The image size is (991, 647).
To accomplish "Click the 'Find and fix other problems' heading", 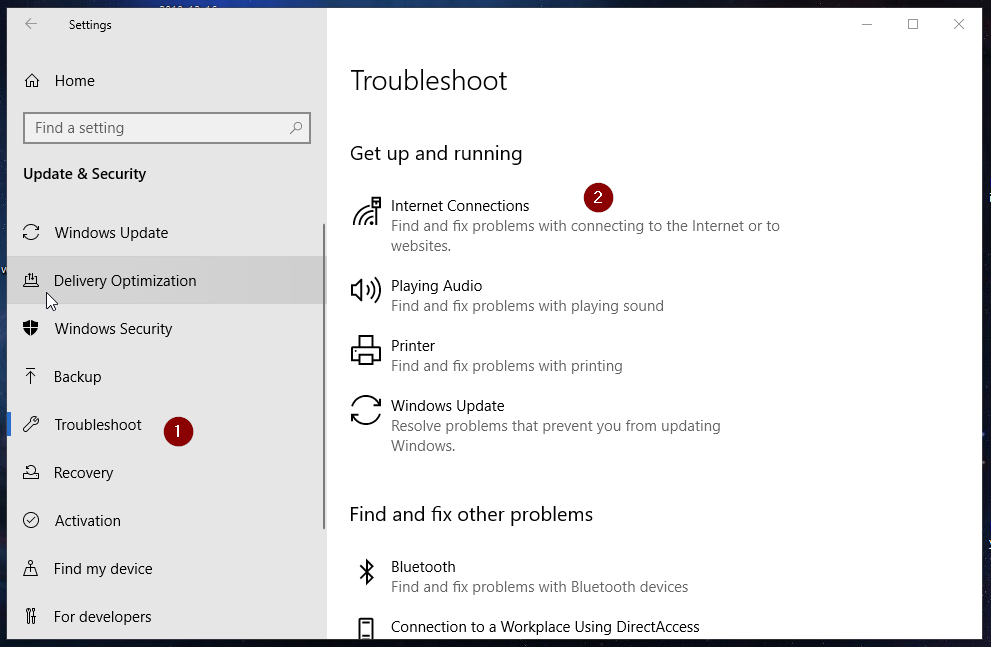I will click(x=471, y=514).
